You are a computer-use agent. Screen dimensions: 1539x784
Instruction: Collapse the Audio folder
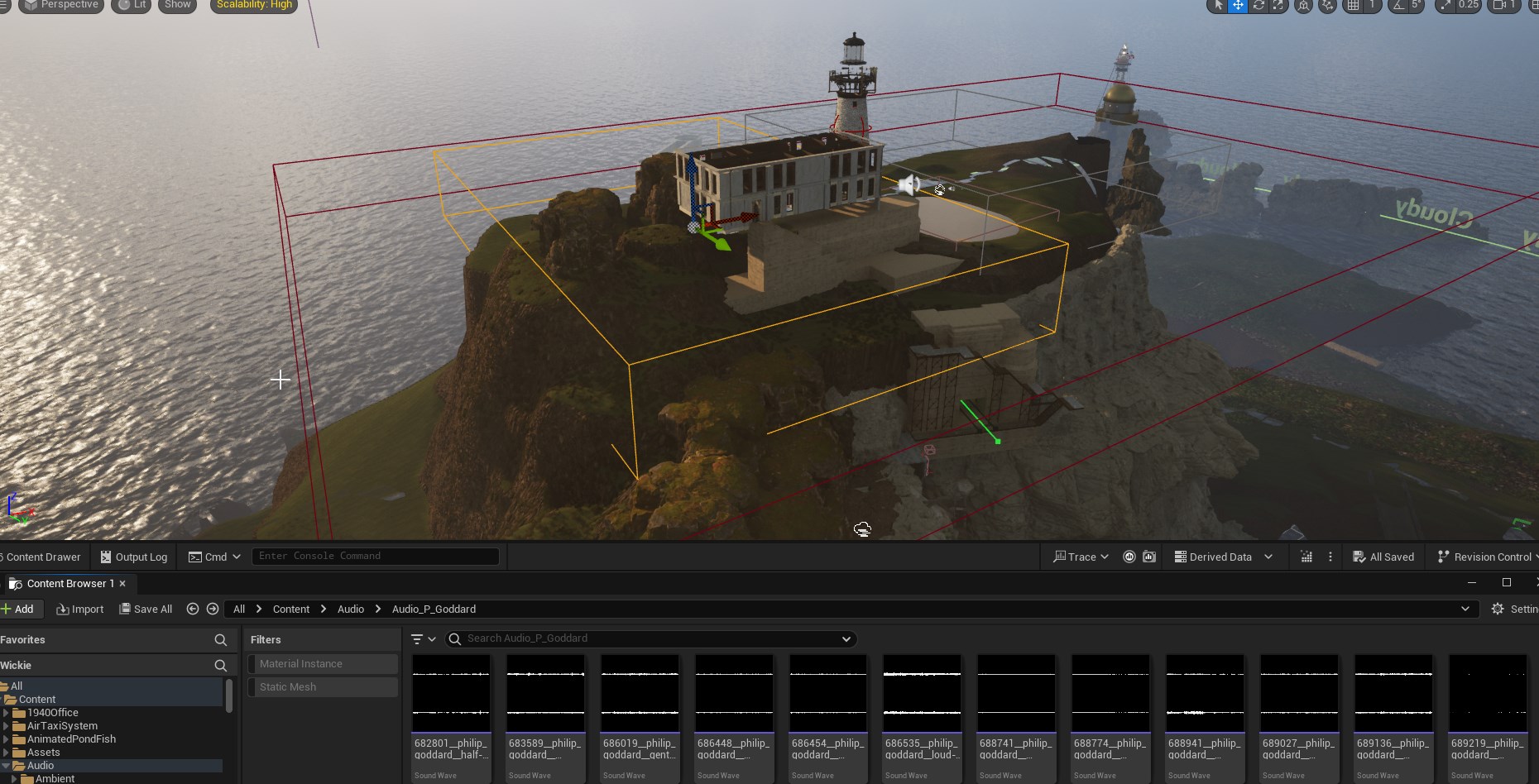click(6, 765)
